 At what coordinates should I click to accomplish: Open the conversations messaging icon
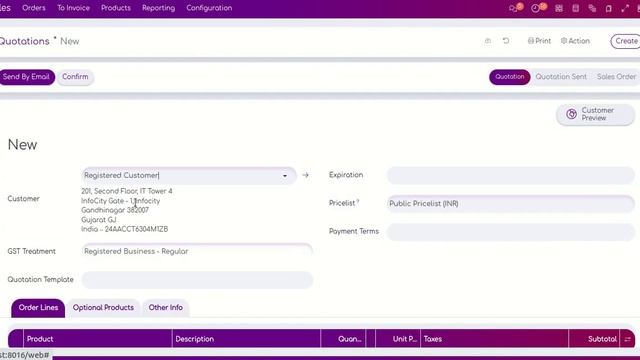pos(514,8)
